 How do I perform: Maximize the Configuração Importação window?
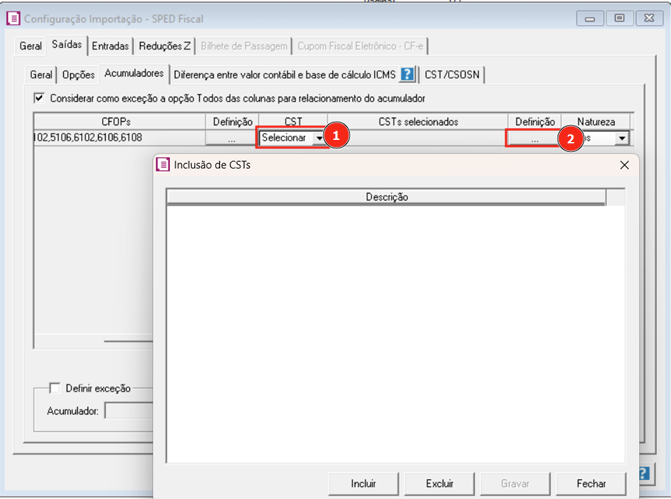[x=619, y=17]
